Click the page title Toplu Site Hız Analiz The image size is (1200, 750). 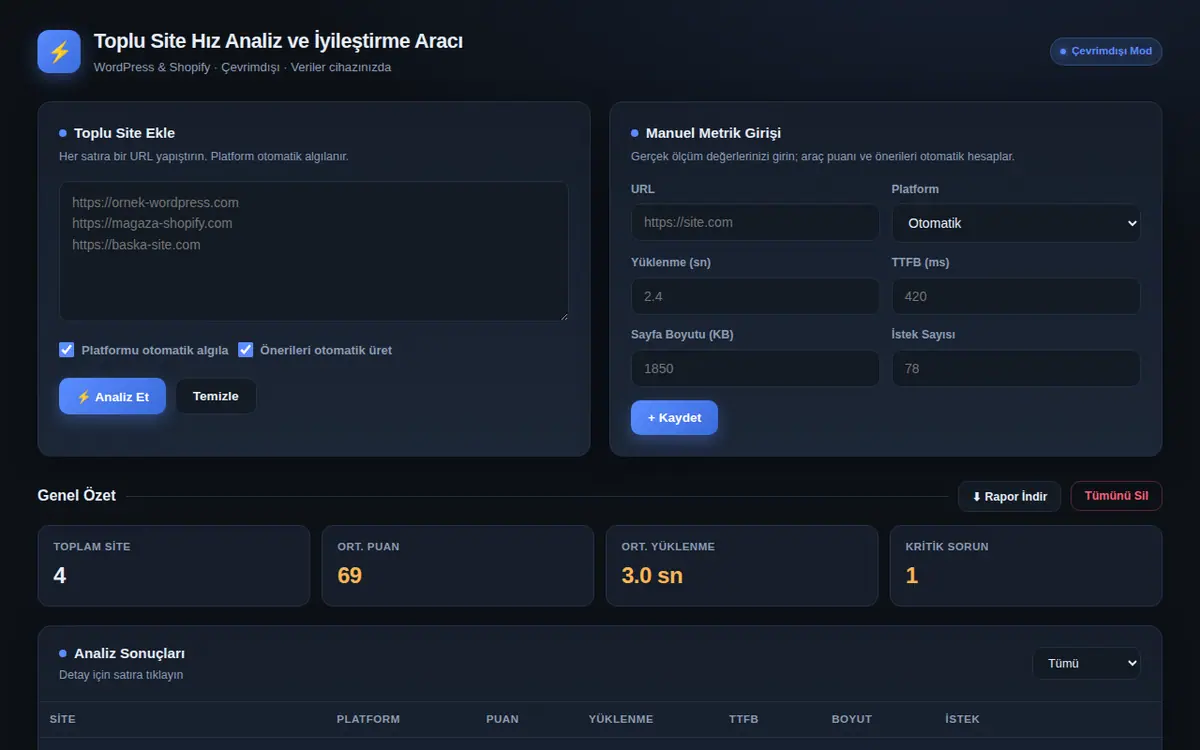(x=278, y=41)
